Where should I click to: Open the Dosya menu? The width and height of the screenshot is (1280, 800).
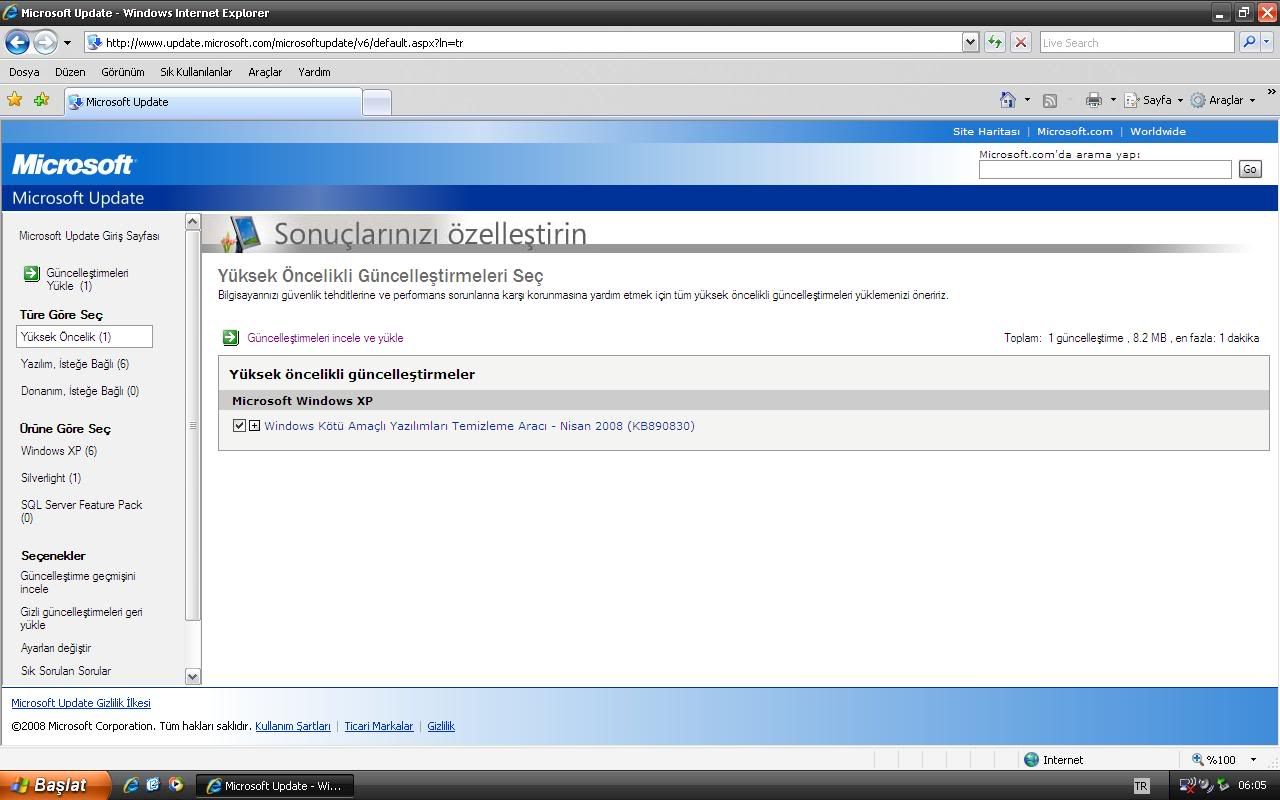[x=24, y=72]
